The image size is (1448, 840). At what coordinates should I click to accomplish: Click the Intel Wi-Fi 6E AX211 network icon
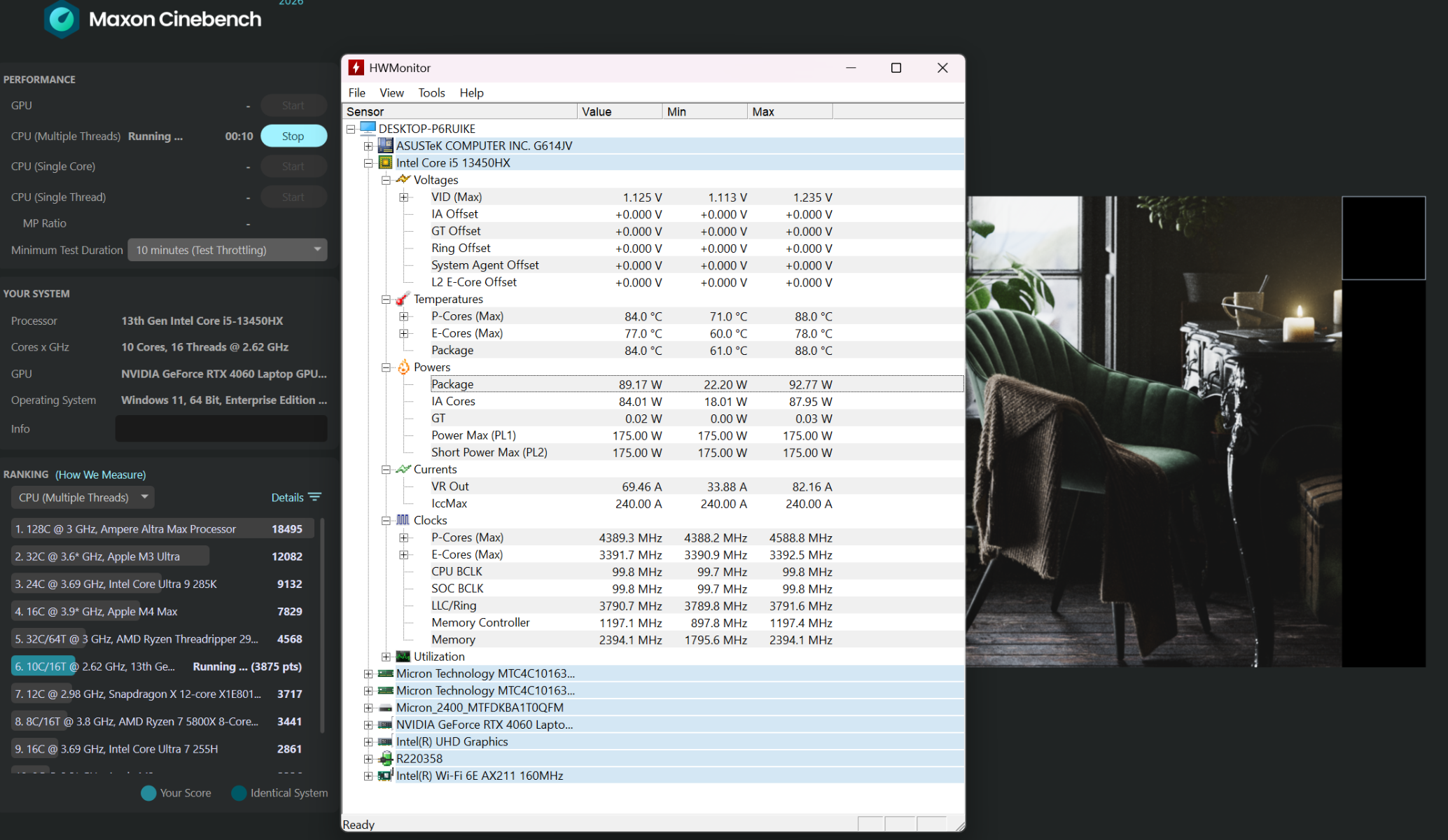click(x=385, y=775)
